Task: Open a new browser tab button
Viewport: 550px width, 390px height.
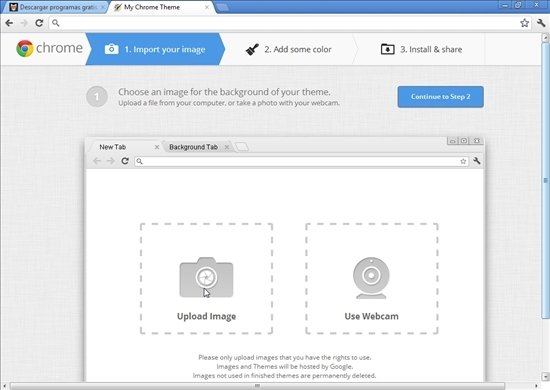Action: [x=222, y=7]
